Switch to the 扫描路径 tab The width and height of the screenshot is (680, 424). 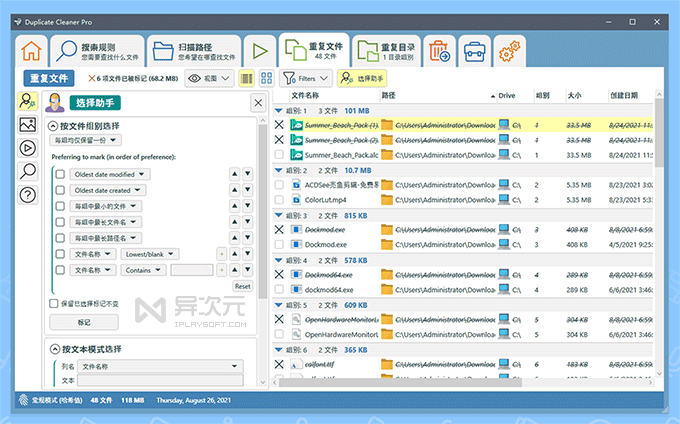click(x=194, y=51)
